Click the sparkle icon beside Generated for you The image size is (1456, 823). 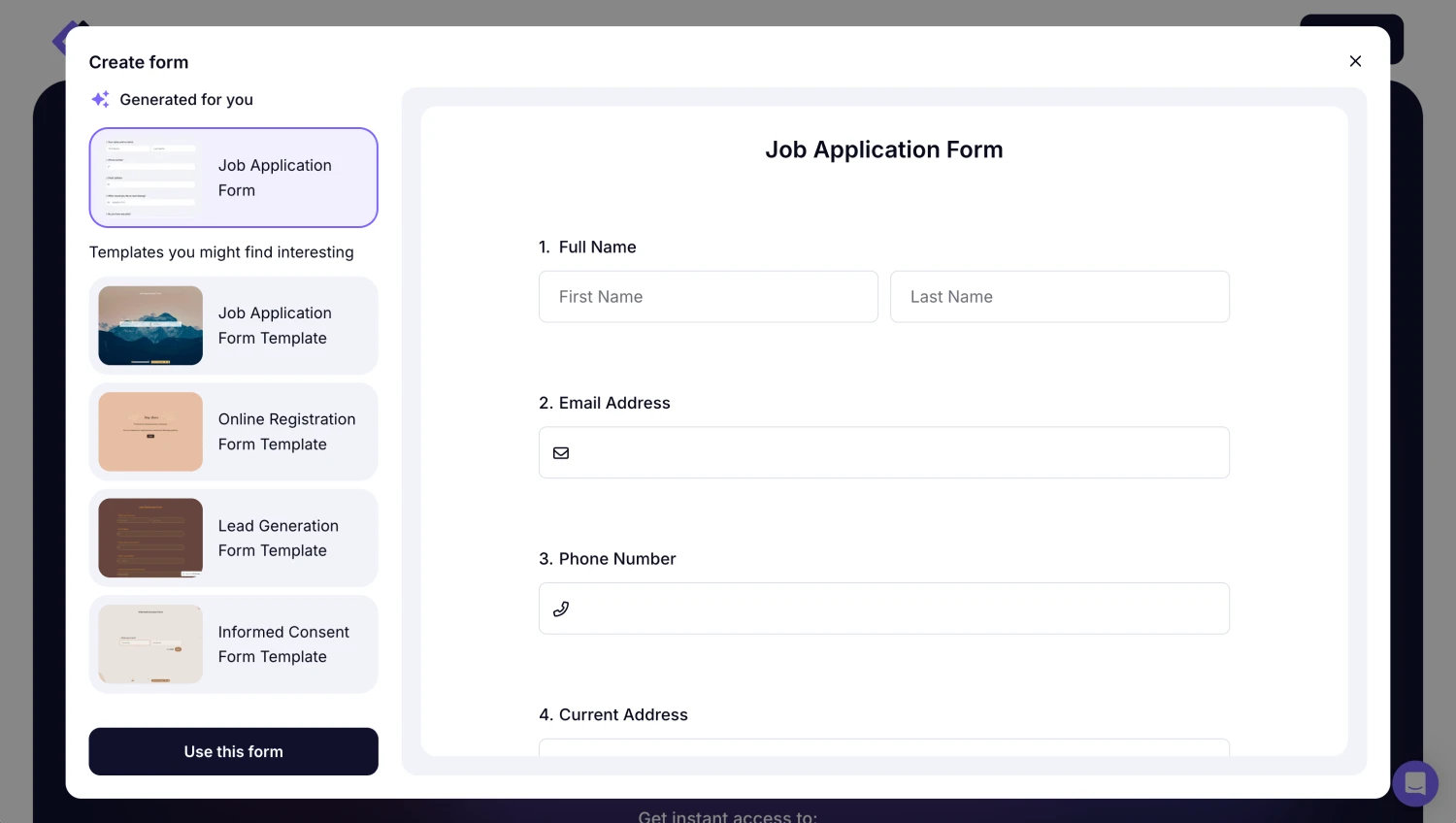[100, 99]
